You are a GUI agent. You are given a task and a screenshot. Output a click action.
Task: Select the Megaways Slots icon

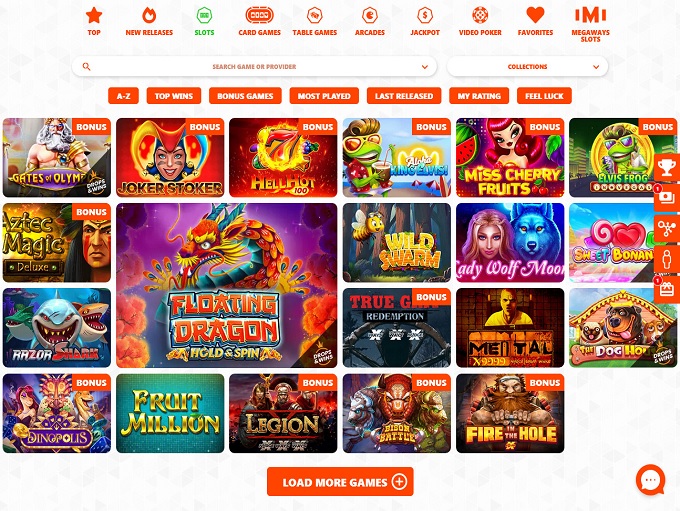590,15
